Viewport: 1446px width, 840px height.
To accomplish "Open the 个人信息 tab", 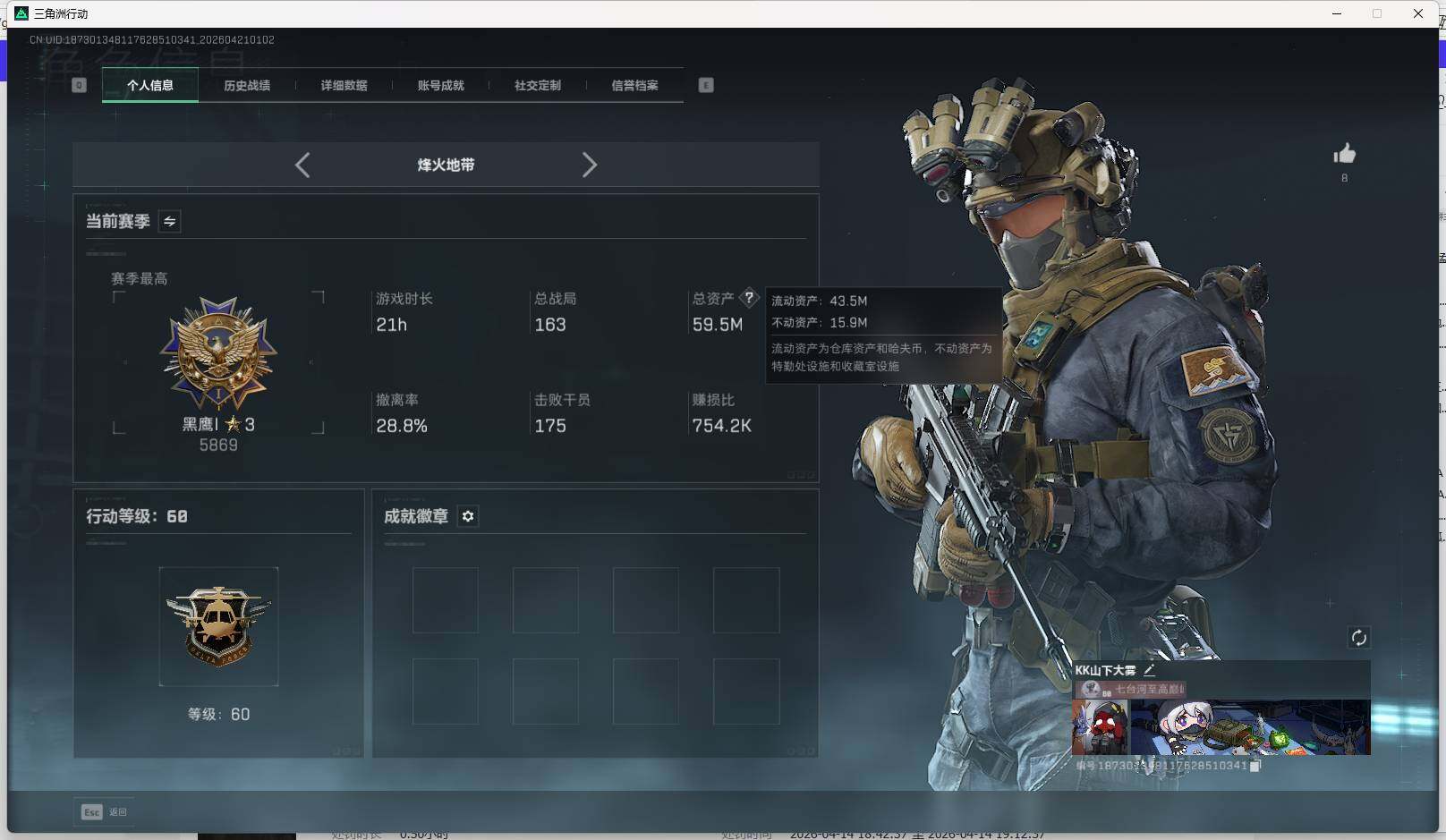I will click(x=150, y=85).
